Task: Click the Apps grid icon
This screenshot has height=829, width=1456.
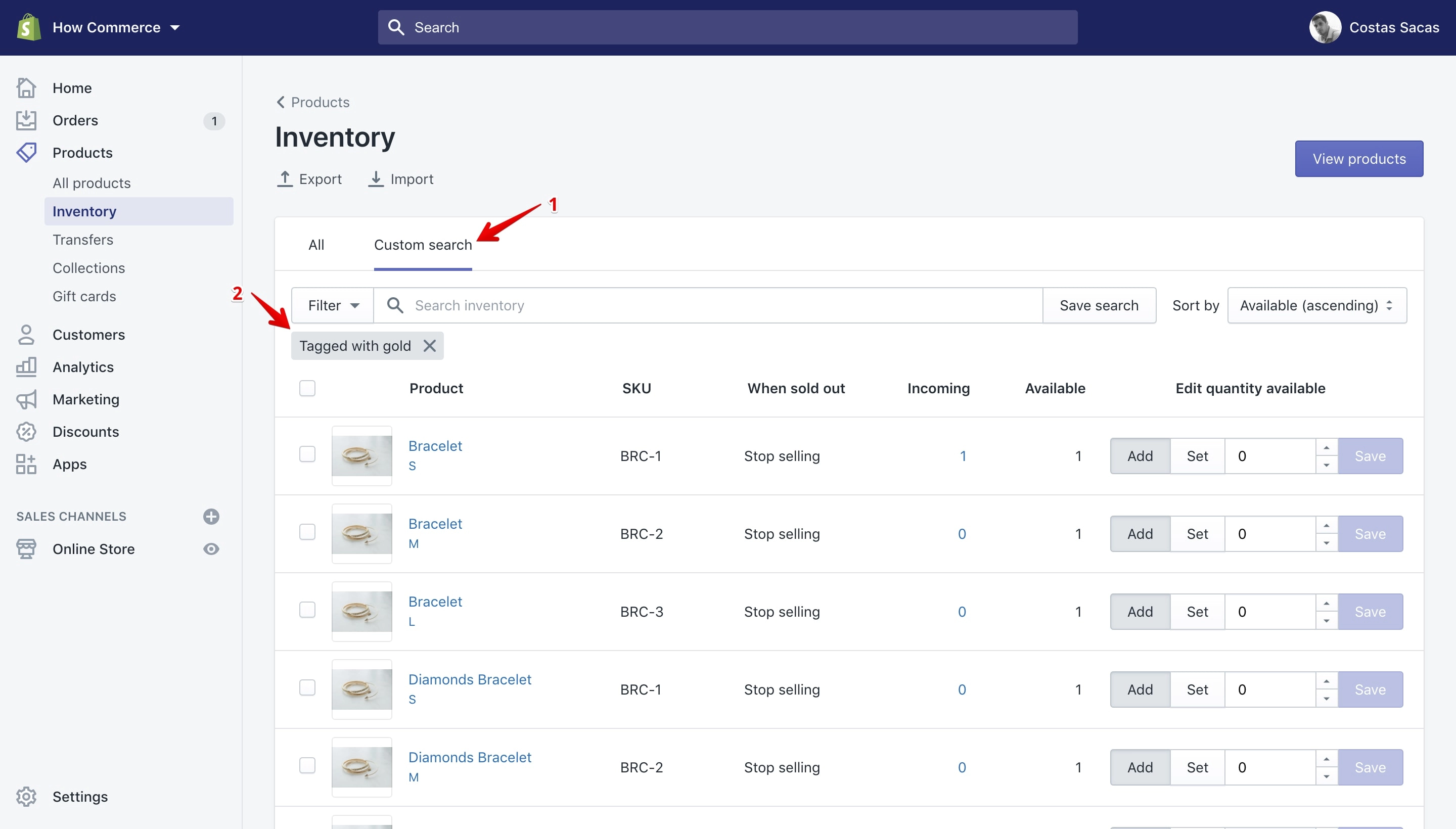Action: pos(26,464)
